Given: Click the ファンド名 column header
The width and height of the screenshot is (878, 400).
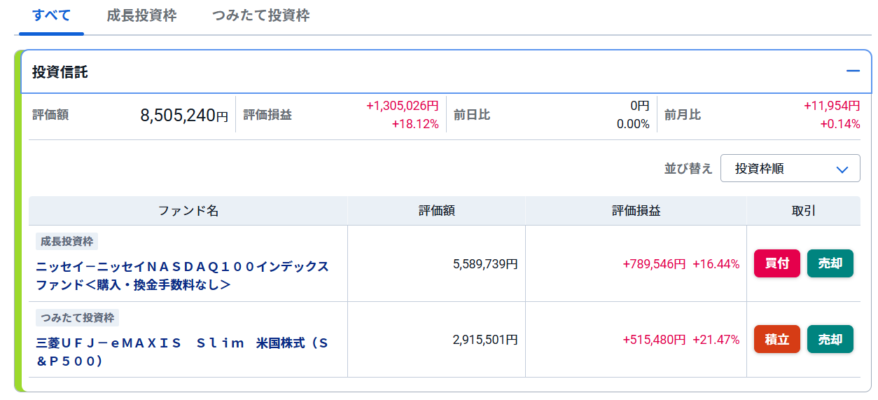Looking at the screenshot, I should pos(188,211).
